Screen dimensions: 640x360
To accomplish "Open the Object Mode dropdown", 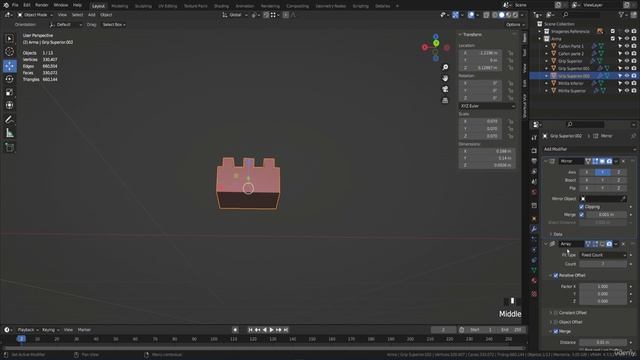I will (35, 15).
